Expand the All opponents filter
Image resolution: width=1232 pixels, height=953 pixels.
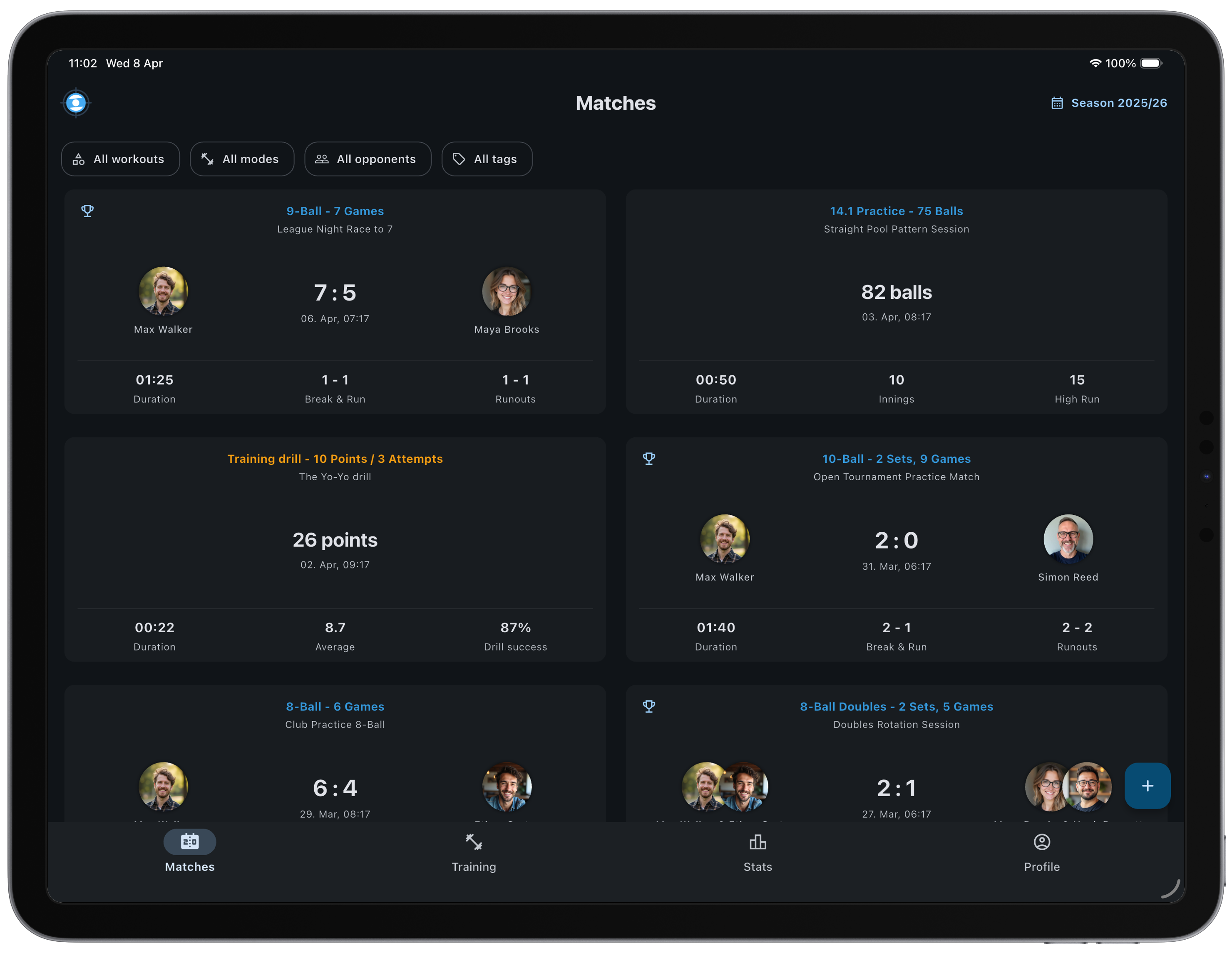pyautogui.click(x=368, y=159)
